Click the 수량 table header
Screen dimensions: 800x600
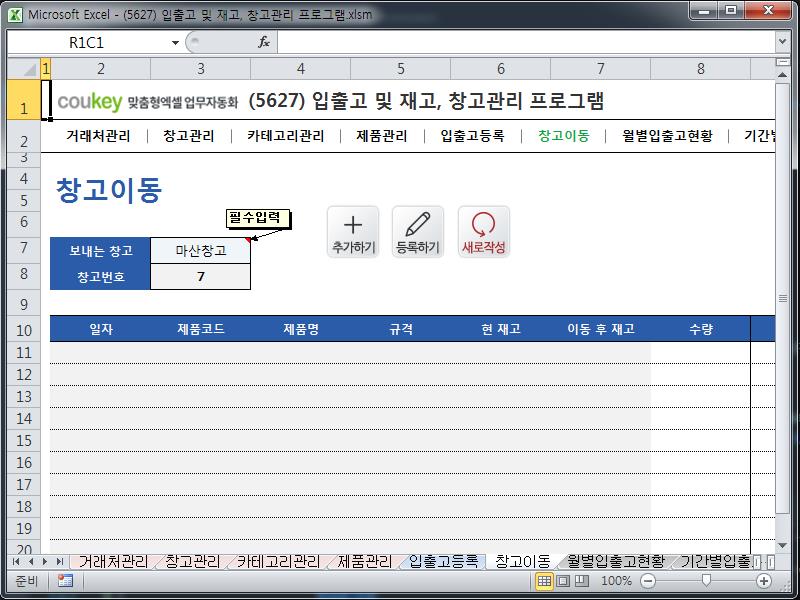click(x=701, y=329)
